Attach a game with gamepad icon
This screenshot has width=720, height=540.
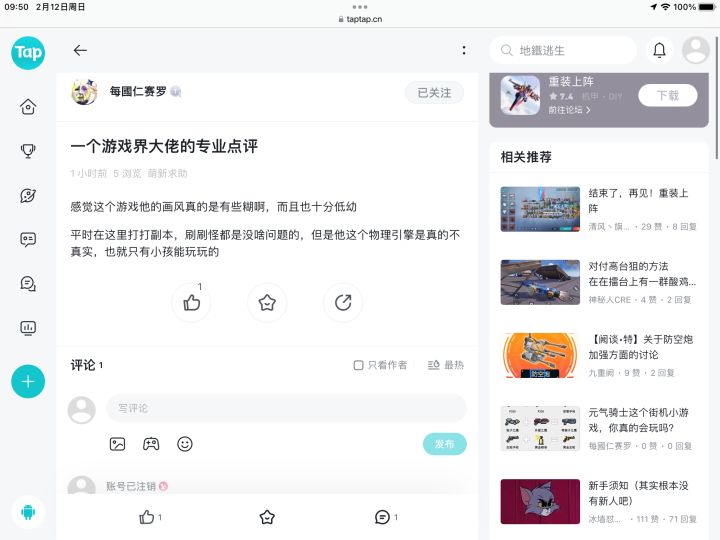pyautogui.click(x=151, y=444)
